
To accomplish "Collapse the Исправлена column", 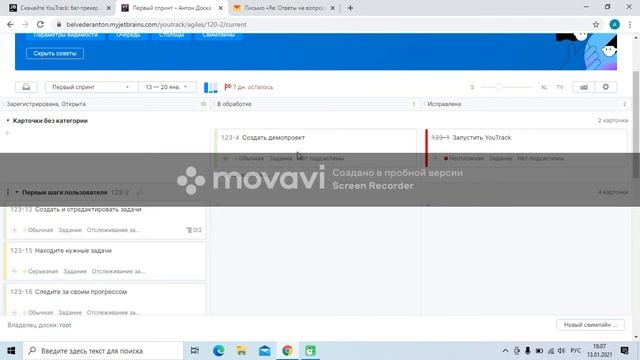I will pyautogui.click(x=424, y=104).
